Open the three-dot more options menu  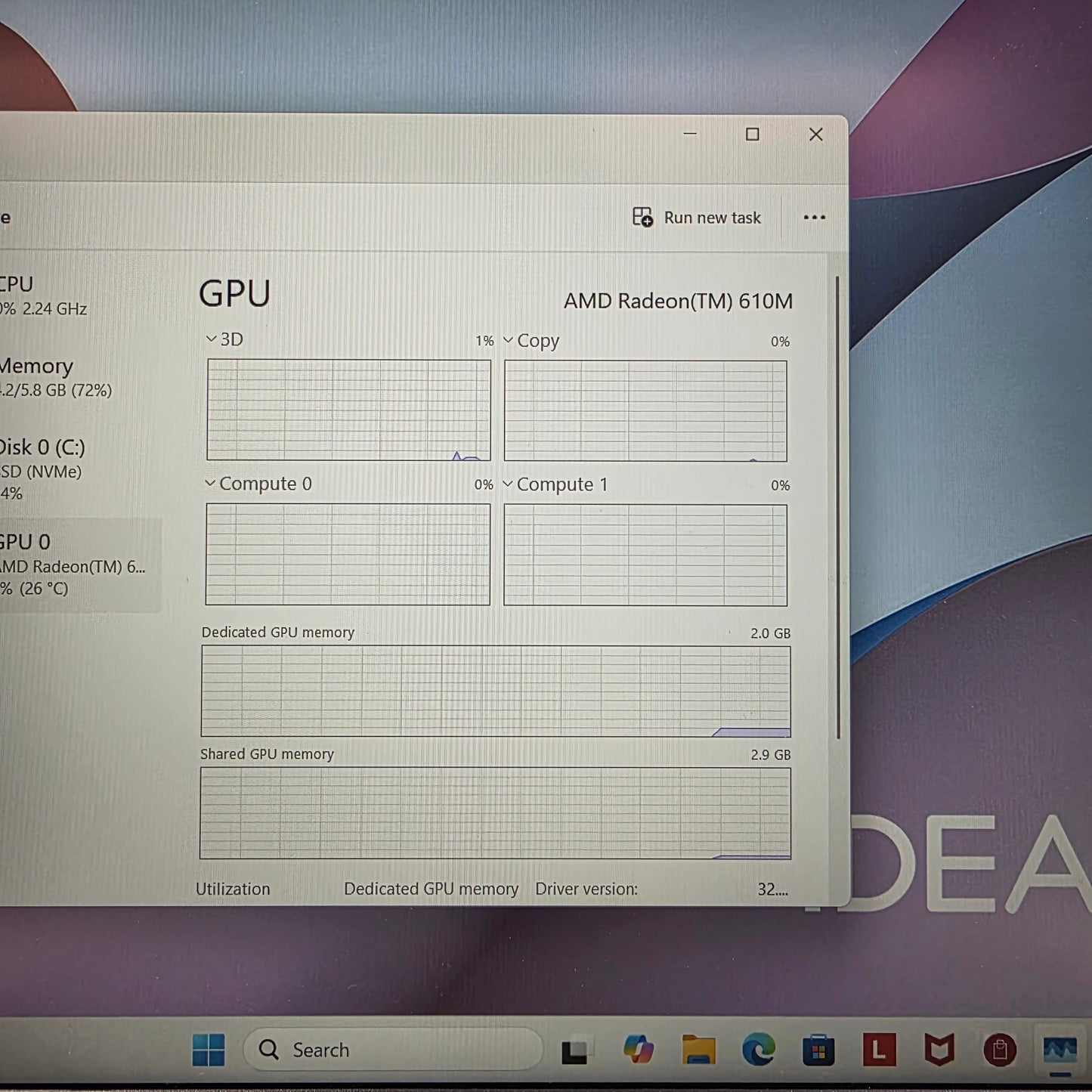tap(814, 218)
